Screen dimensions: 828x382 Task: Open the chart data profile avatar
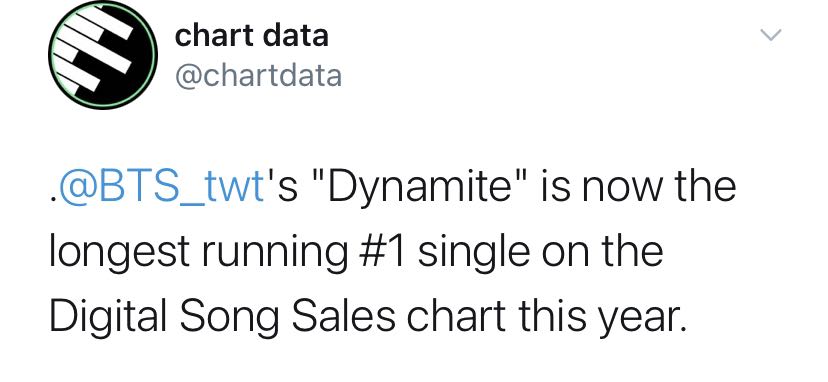[x=103, y=54]
